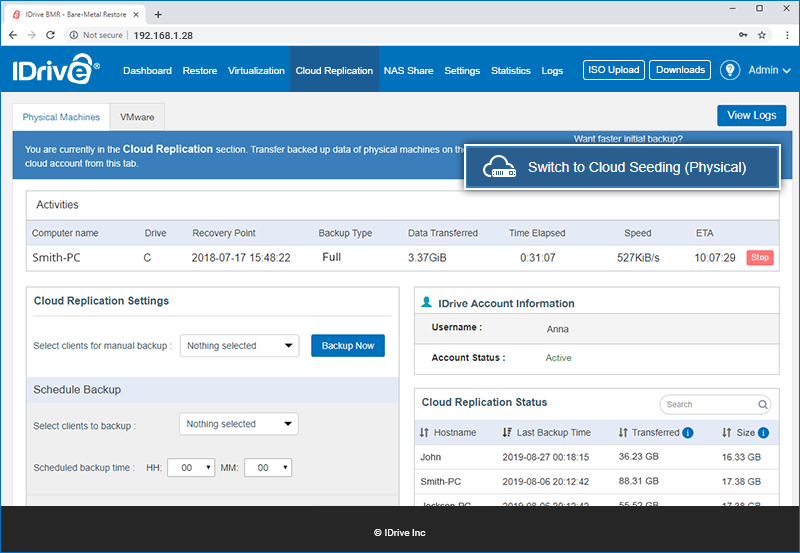The height and width of the screenshot is (553, 800).
Task: Click the Transferred column info icon
Action: click(x=687, y=433)
